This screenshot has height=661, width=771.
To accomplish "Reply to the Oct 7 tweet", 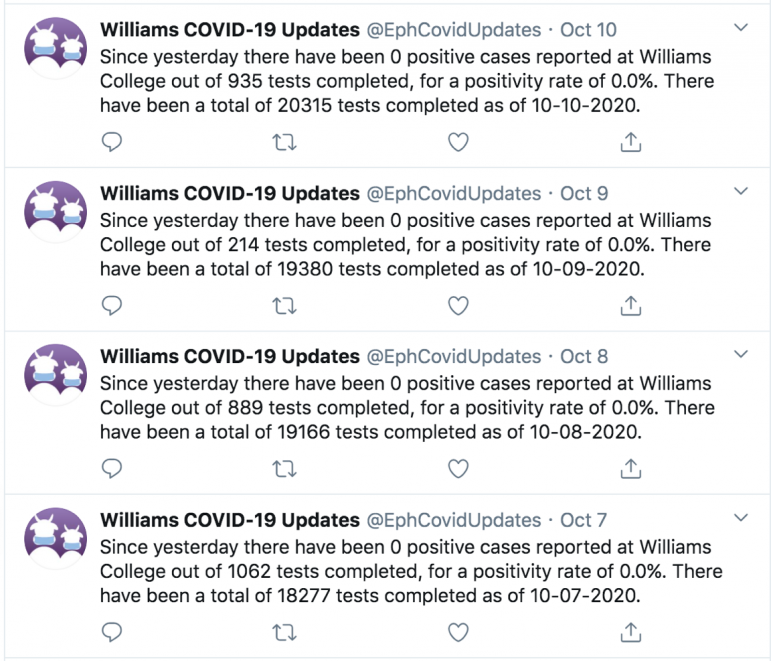I will tap(112, 632).
